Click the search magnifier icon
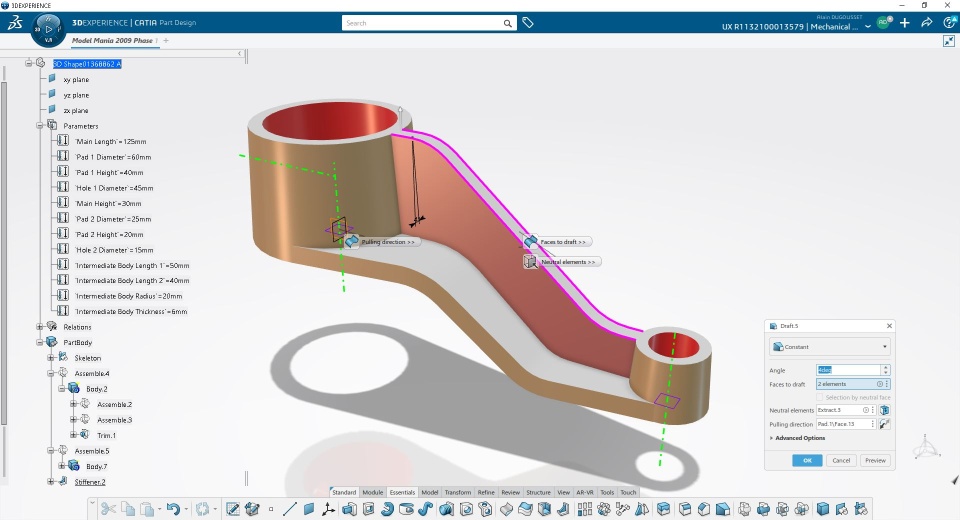Viewport: 960px width, 520px height. click(508, 23)
